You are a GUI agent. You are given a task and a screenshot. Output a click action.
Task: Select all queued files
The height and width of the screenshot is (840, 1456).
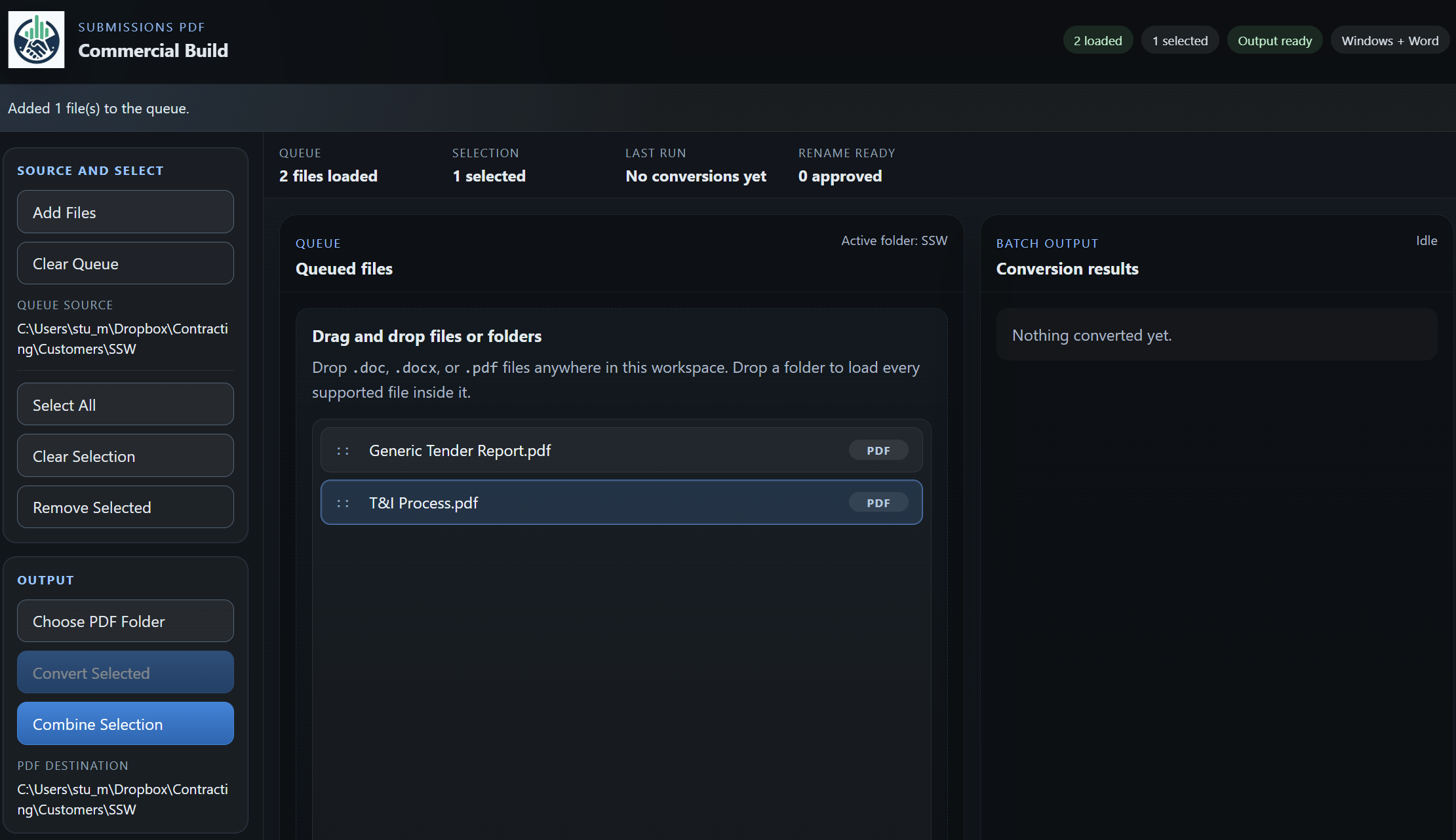coord(125,404)
